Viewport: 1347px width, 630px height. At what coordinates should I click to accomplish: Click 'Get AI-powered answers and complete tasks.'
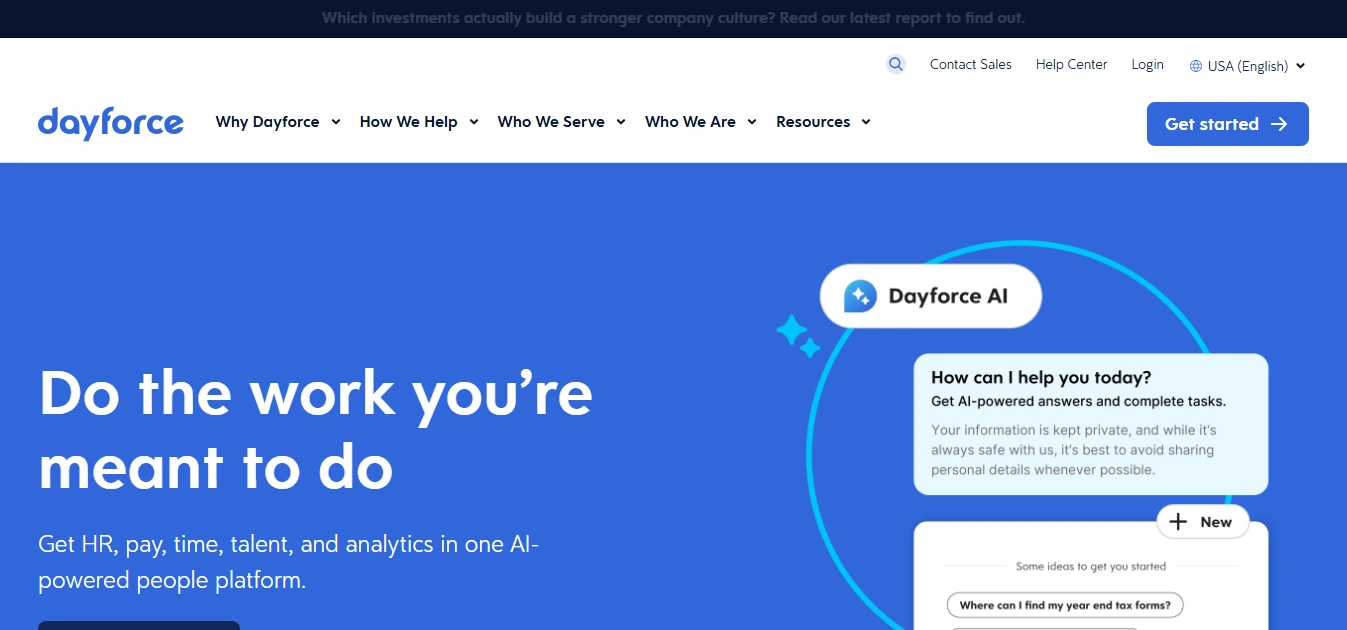1078,402
